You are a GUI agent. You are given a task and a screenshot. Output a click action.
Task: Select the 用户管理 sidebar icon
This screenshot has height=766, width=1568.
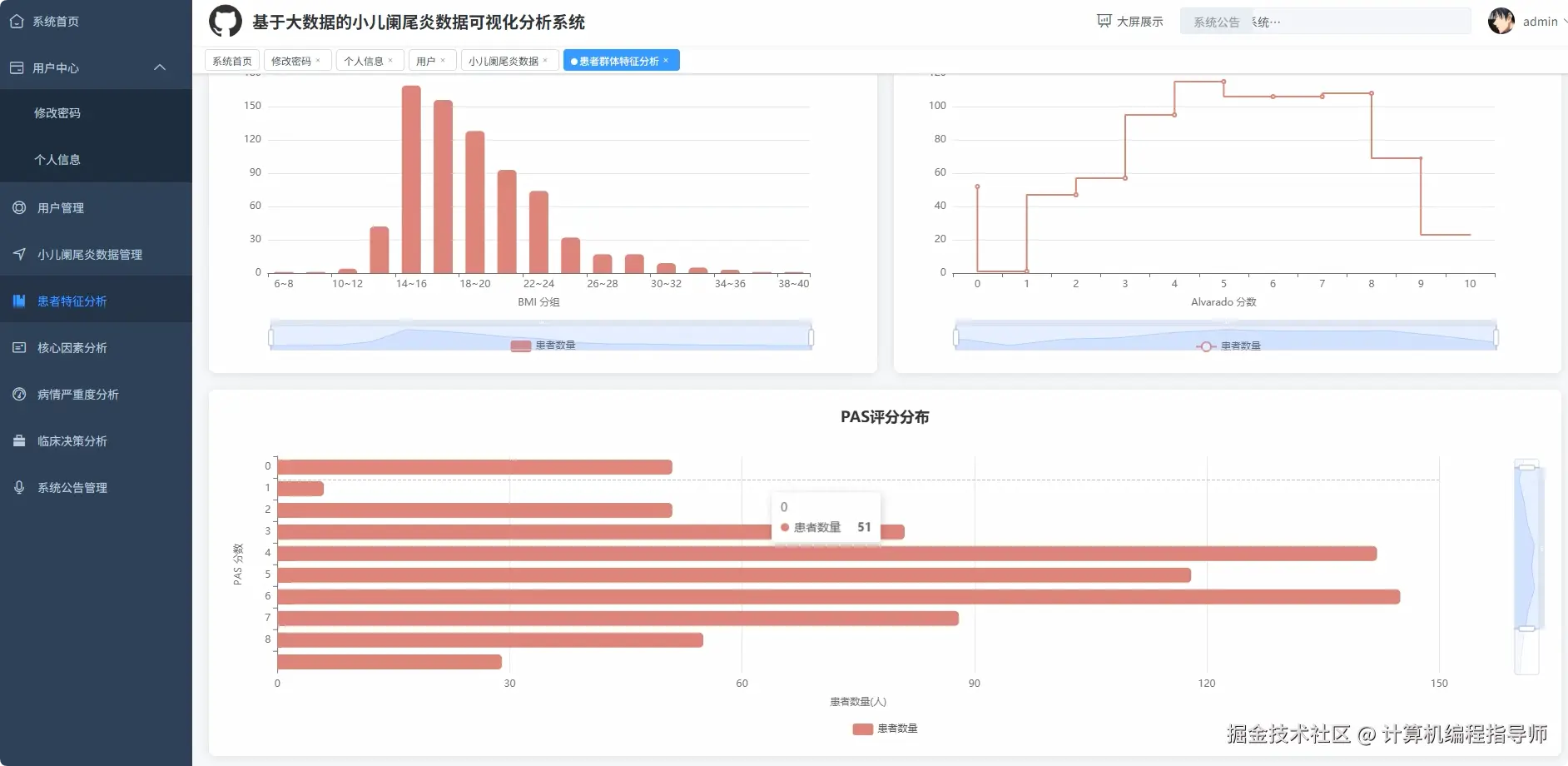18,207
